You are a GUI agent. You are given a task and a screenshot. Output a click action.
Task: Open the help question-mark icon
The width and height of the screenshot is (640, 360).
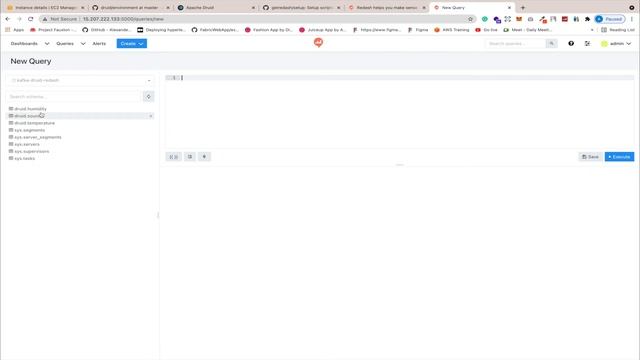pos(571,44)
